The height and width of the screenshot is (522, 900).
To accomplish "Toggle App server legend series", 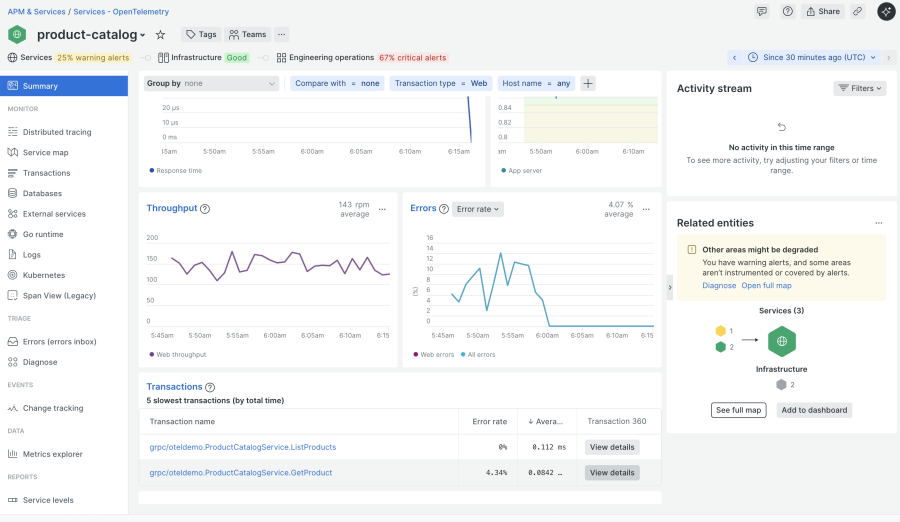I will click(x=521, y=171).
